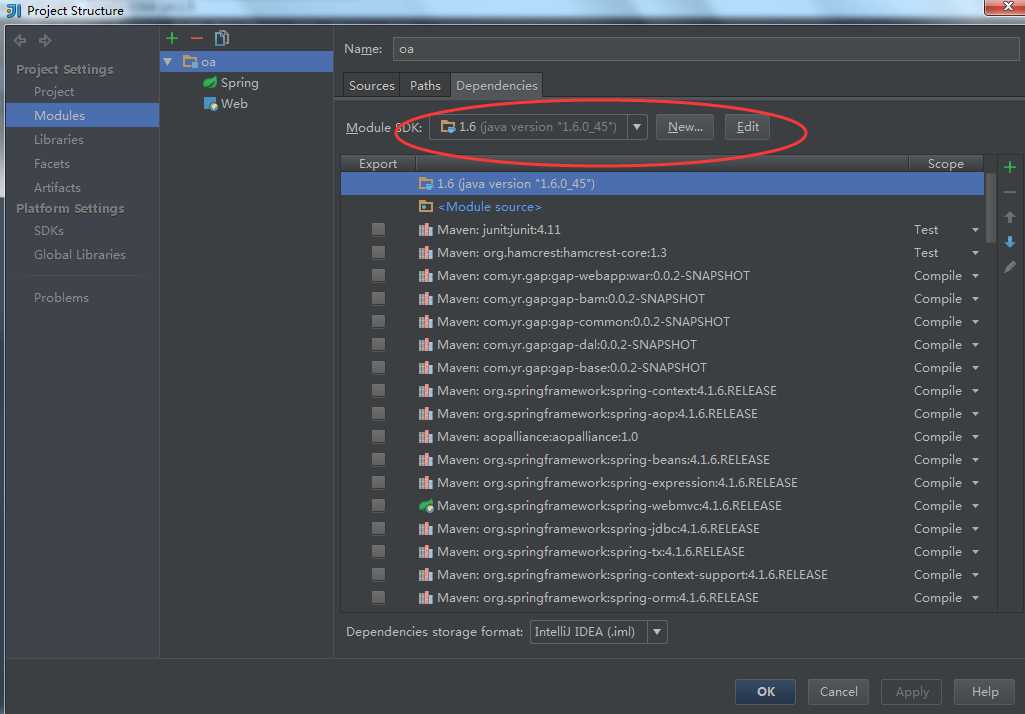Viewport: 1025px width, 714px height.
Task: Toggle export checkbox for gap-common
Action: tap(378, 321)
